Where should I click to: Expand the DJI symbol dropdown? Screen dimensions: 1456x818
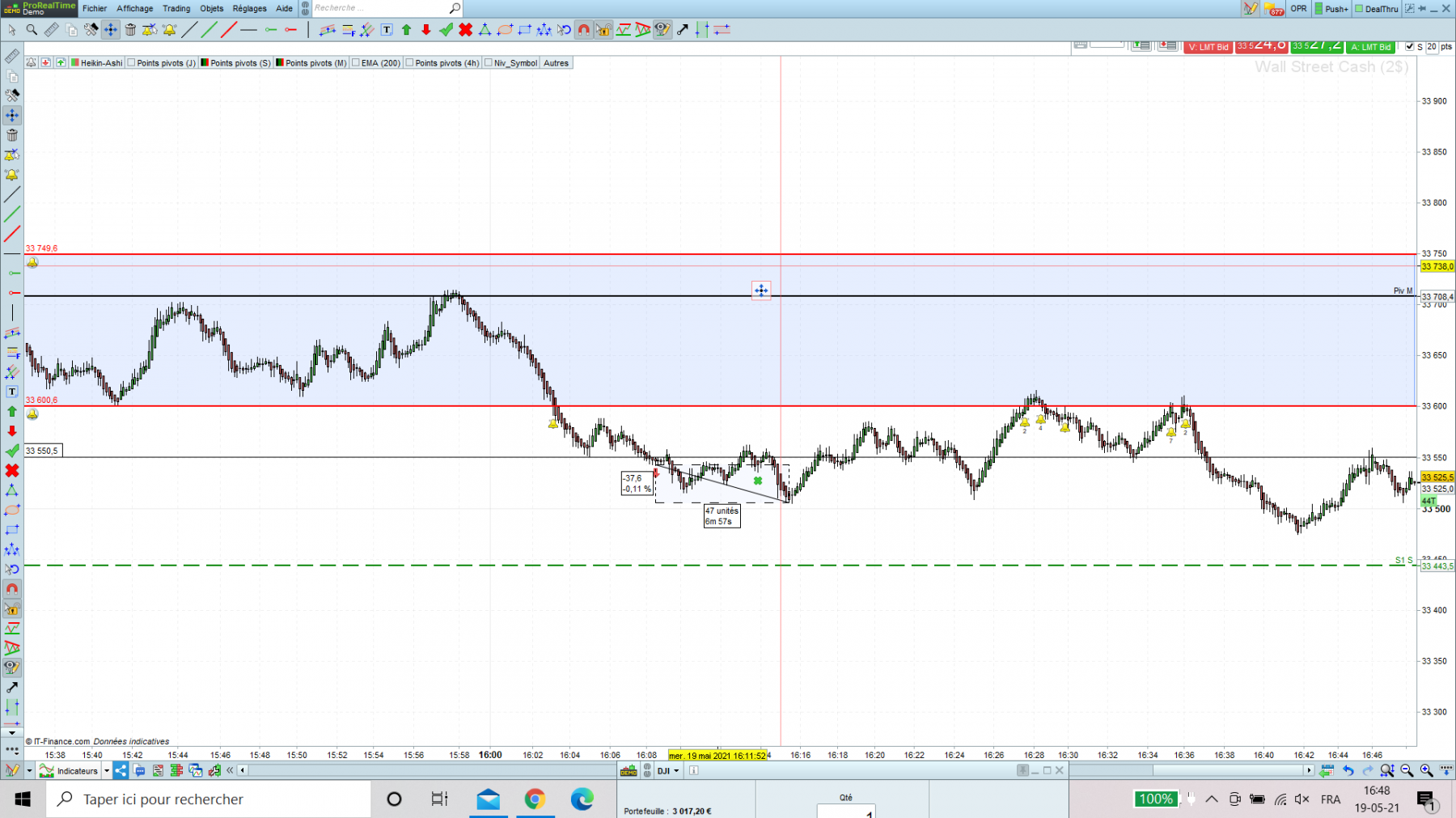[x=676, y=771]
